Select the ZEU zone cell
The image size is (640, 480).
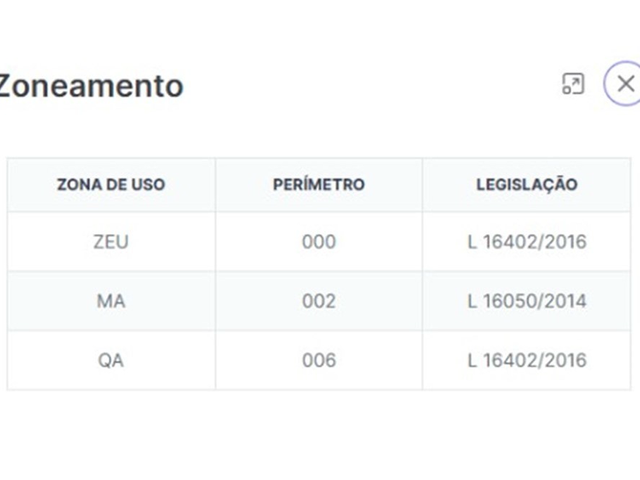[111, 242]
